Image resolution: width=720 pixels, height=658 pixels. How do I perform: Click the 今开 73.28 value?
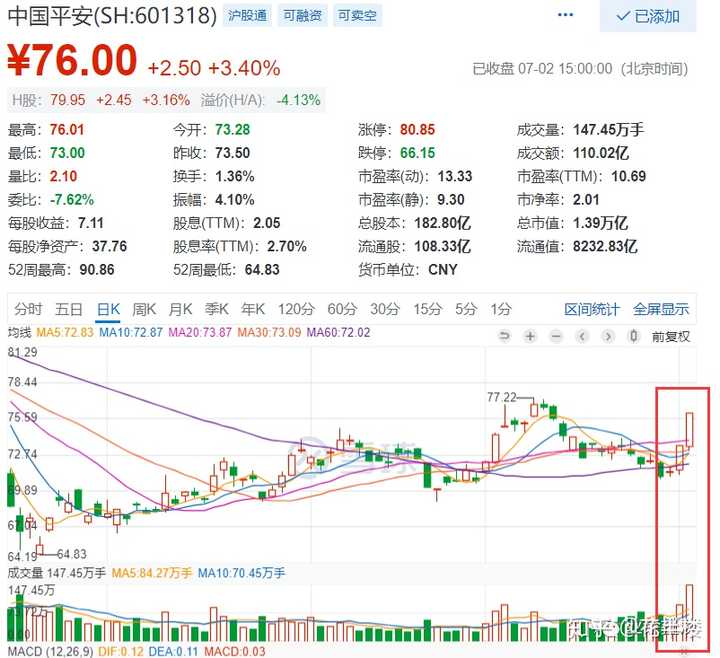[x=233, y=129]
